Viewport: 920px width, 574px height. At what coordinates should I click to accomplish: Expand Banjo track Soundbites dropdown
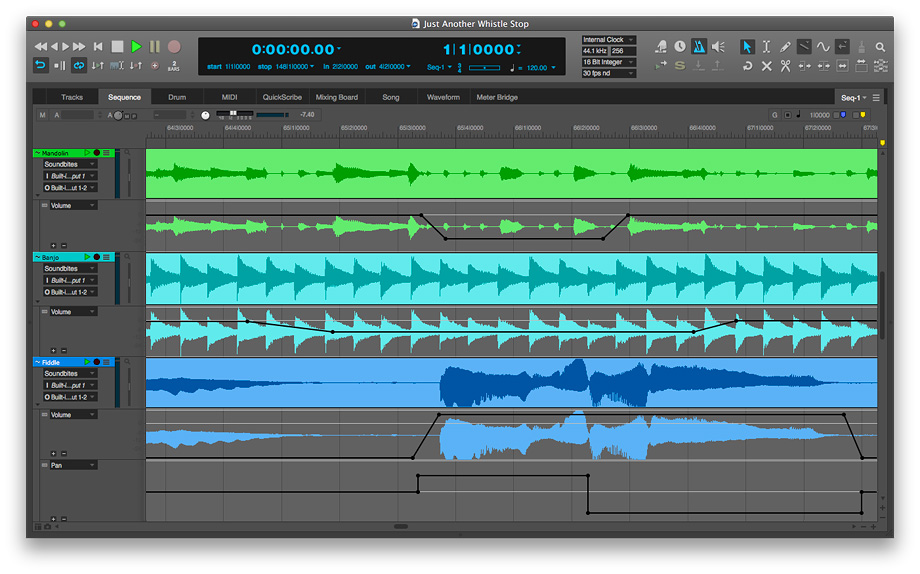click(69, 269)
